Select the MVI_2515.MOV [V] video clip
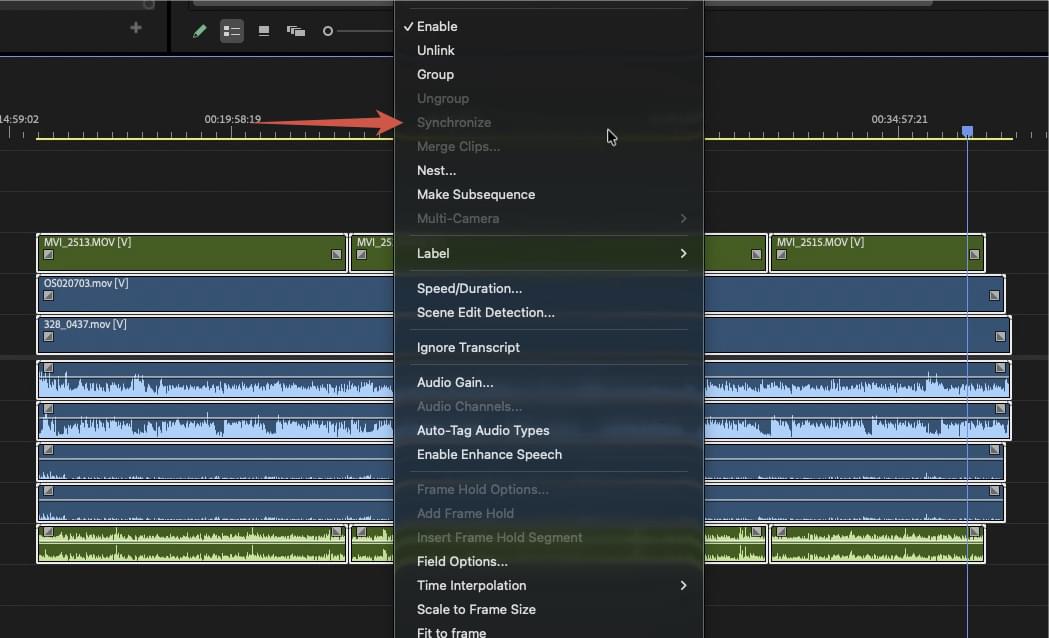 [877, 253]
